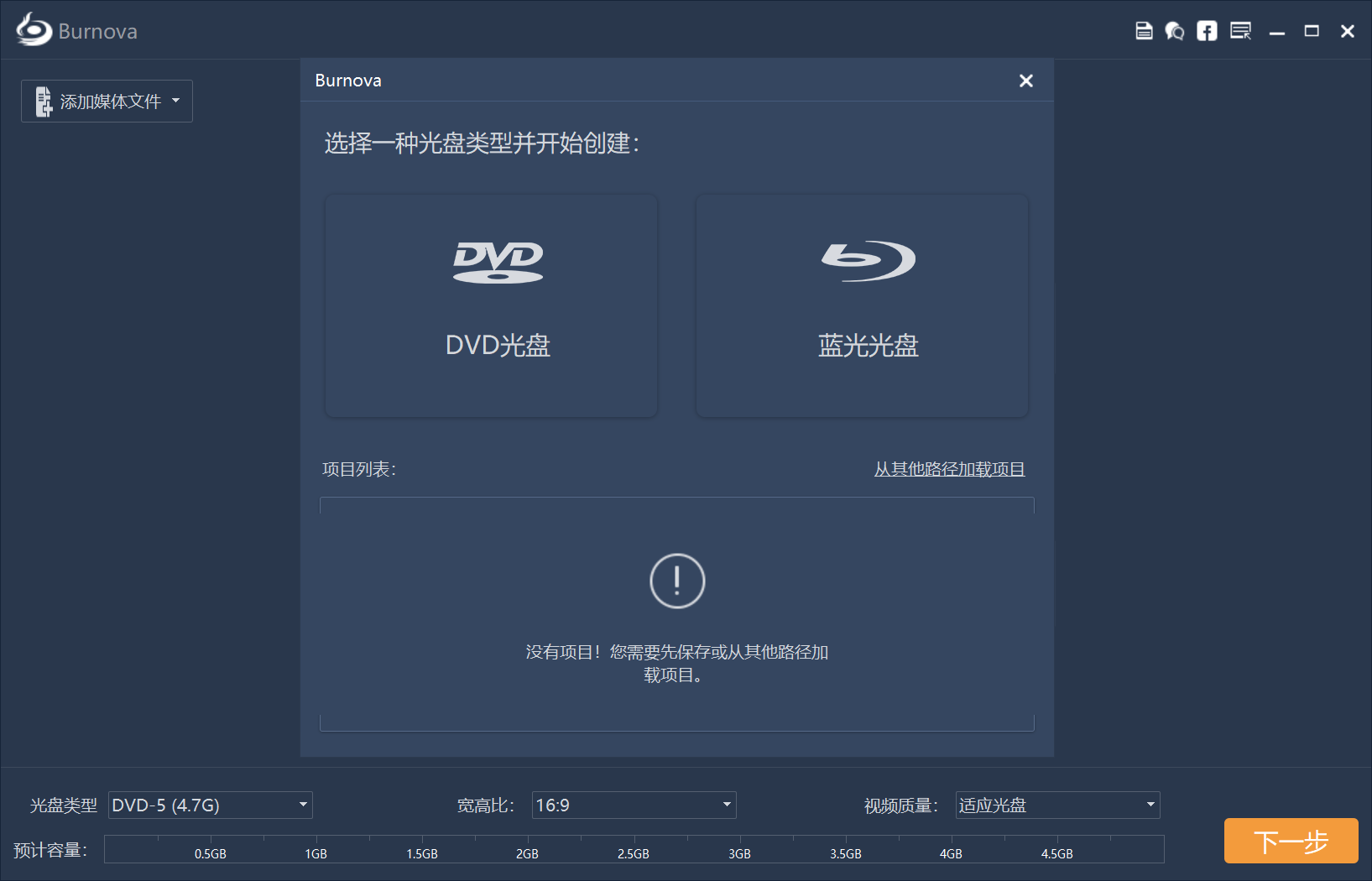Viewport: 1372px width, 881px height.
Task: Maximize the Burnova window
Action: pos(1312,31)
